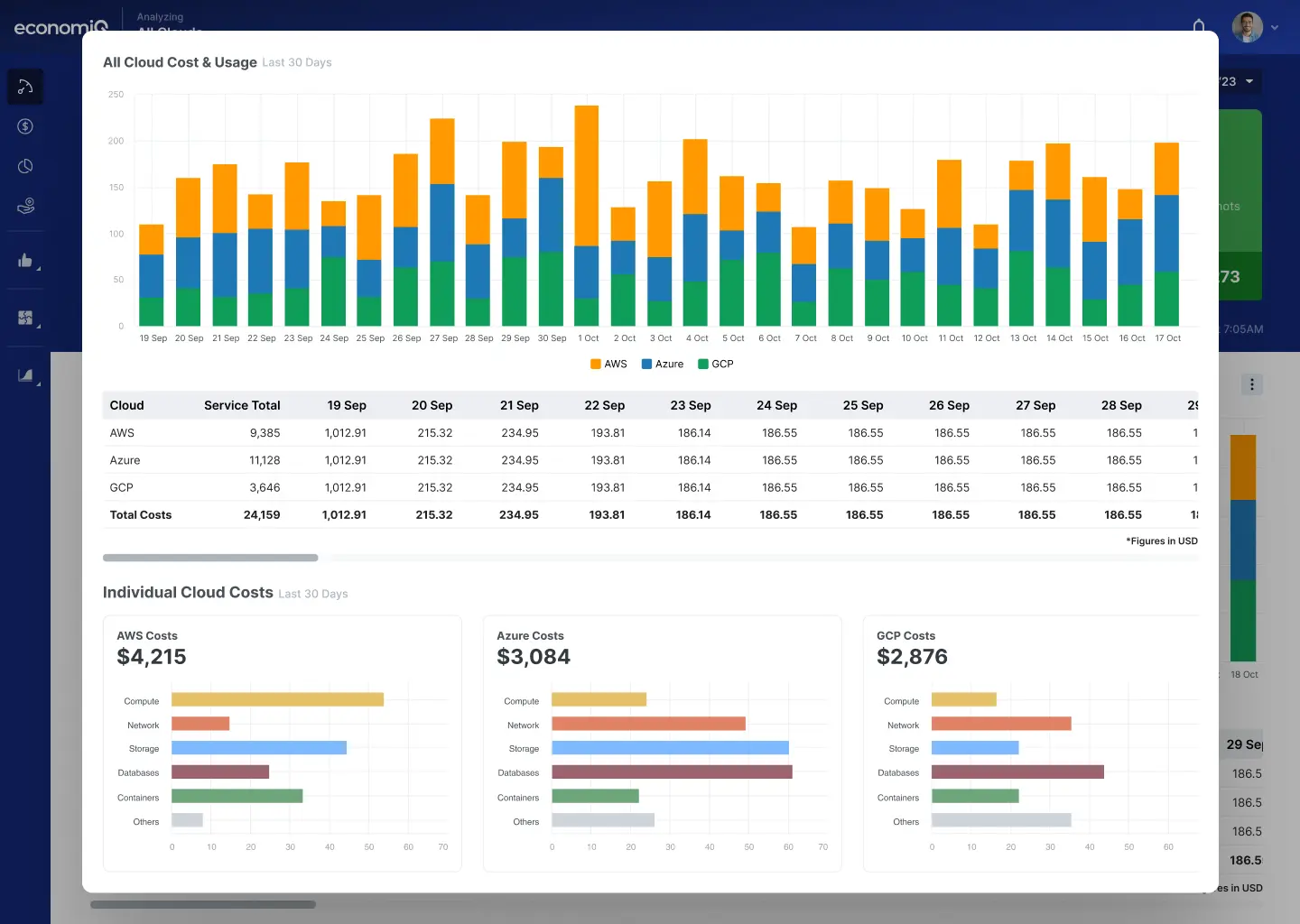This screenshot has height=924, width=1300.
Task: Expand the user account chevron dropdown
Action: 1275,28
